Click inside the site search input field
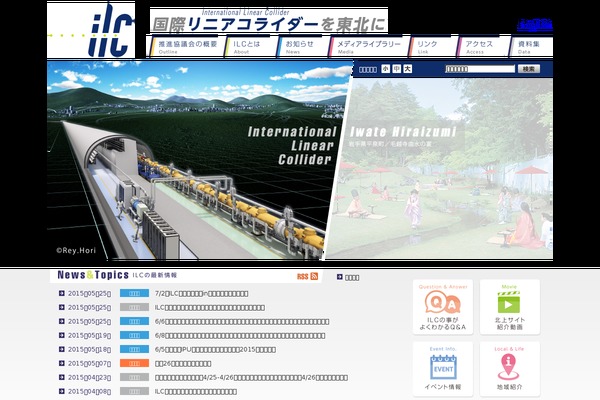The image size is (600, 400). (480, 69)
